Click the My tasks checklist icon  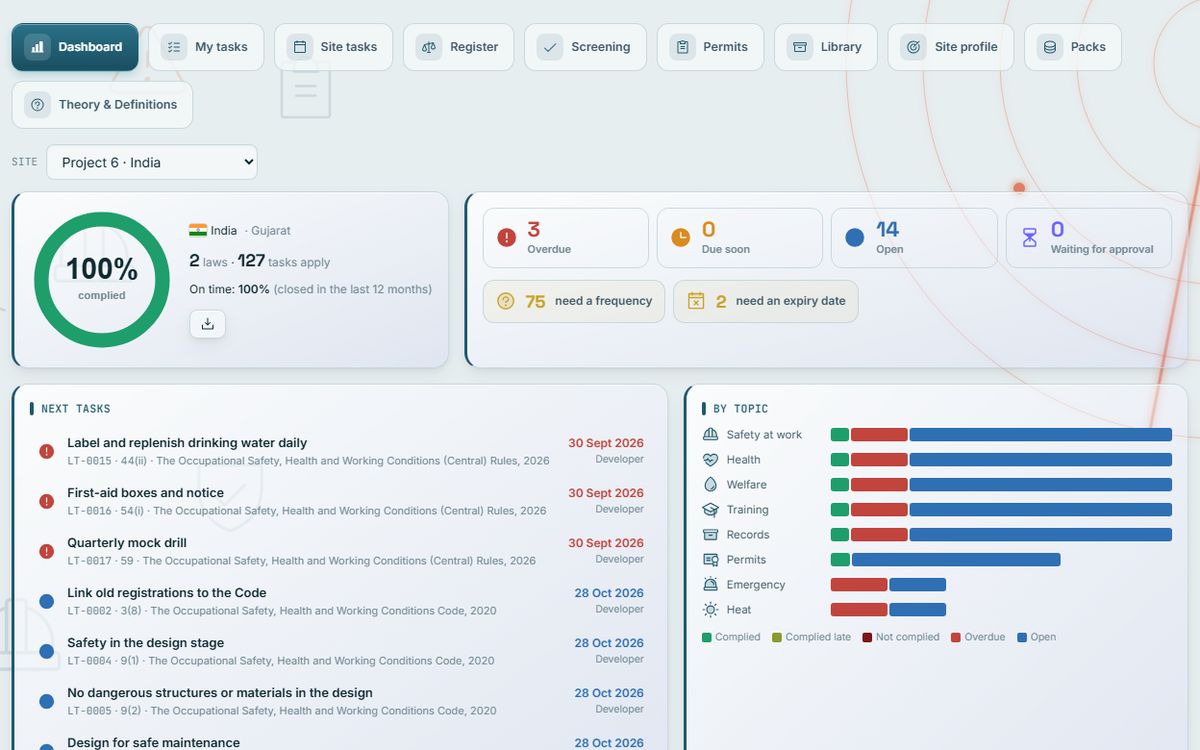click(x=174, y=47)
